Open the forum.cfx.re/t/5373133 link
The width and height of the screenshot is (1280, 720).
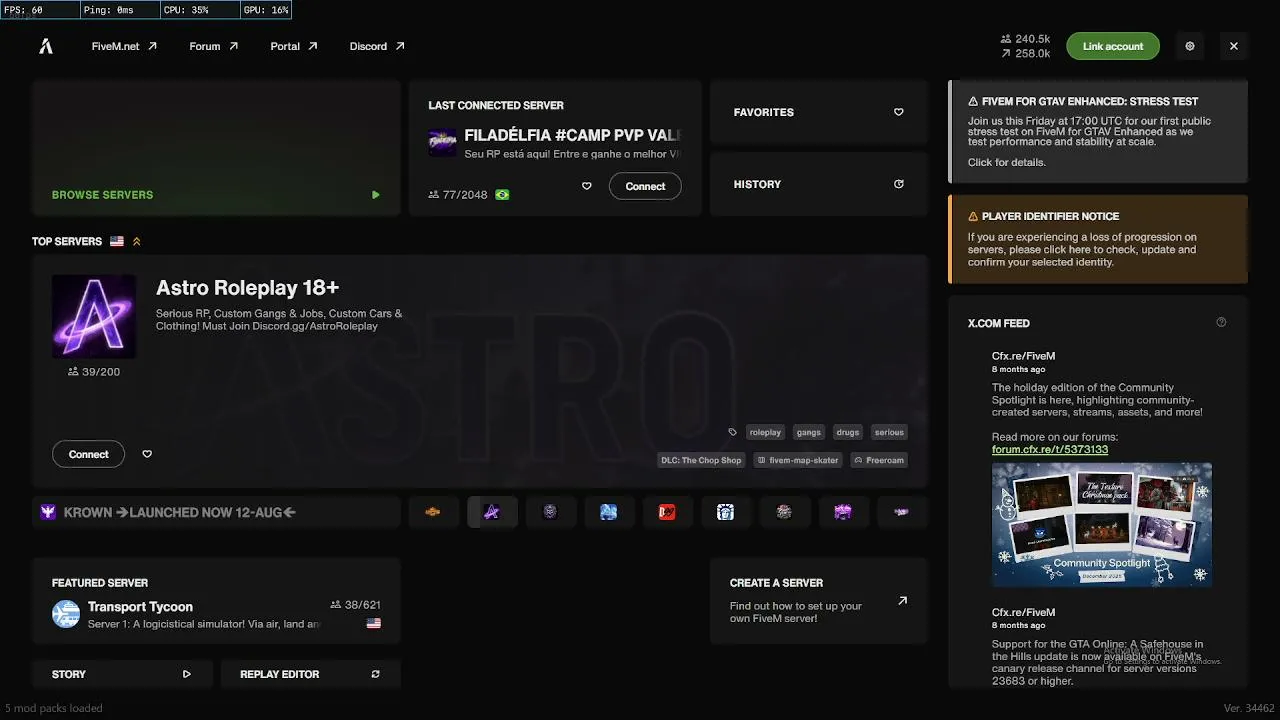(x=1050, y=449)
